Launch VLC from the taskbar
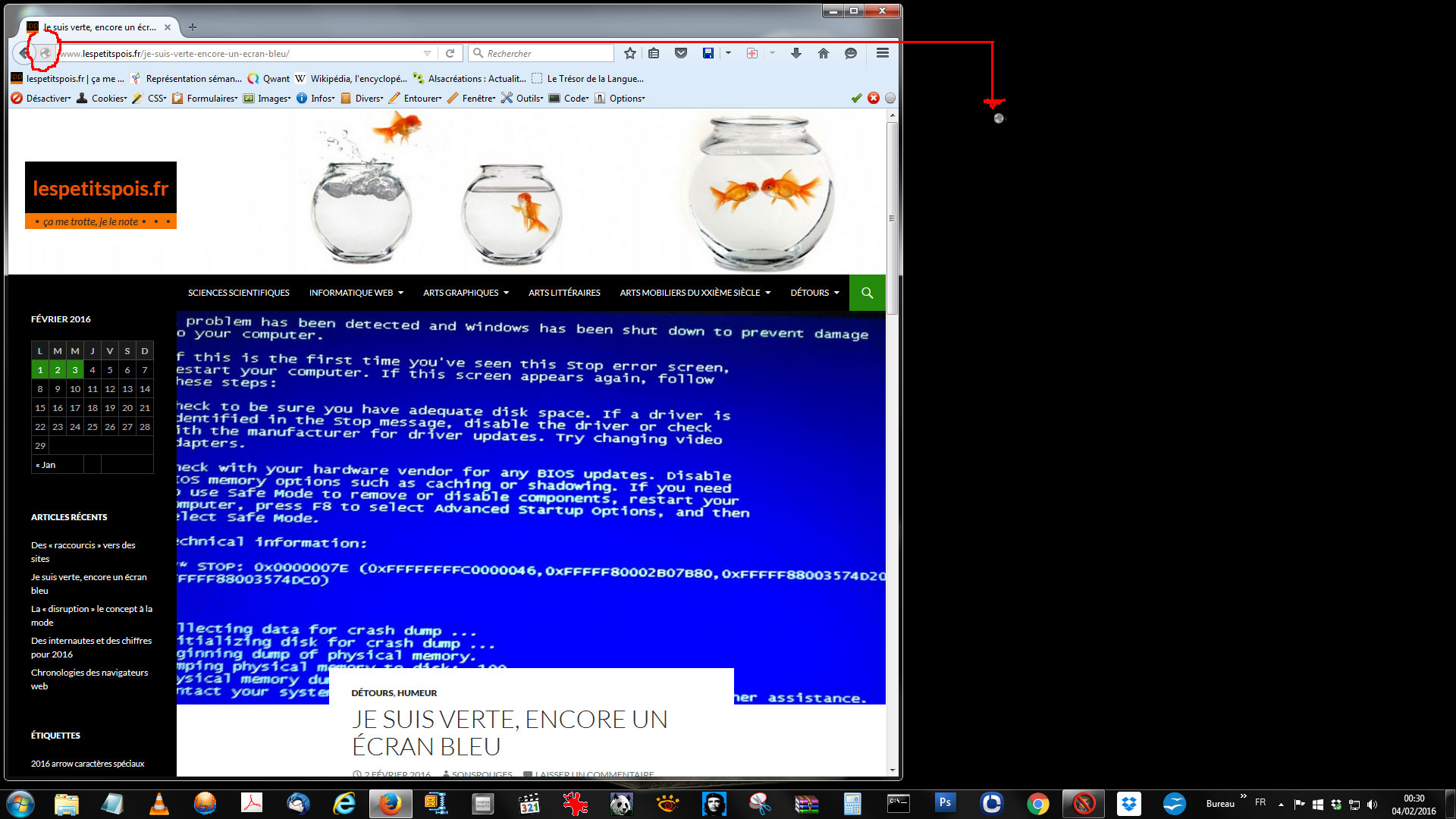 [x=159, y=803]
